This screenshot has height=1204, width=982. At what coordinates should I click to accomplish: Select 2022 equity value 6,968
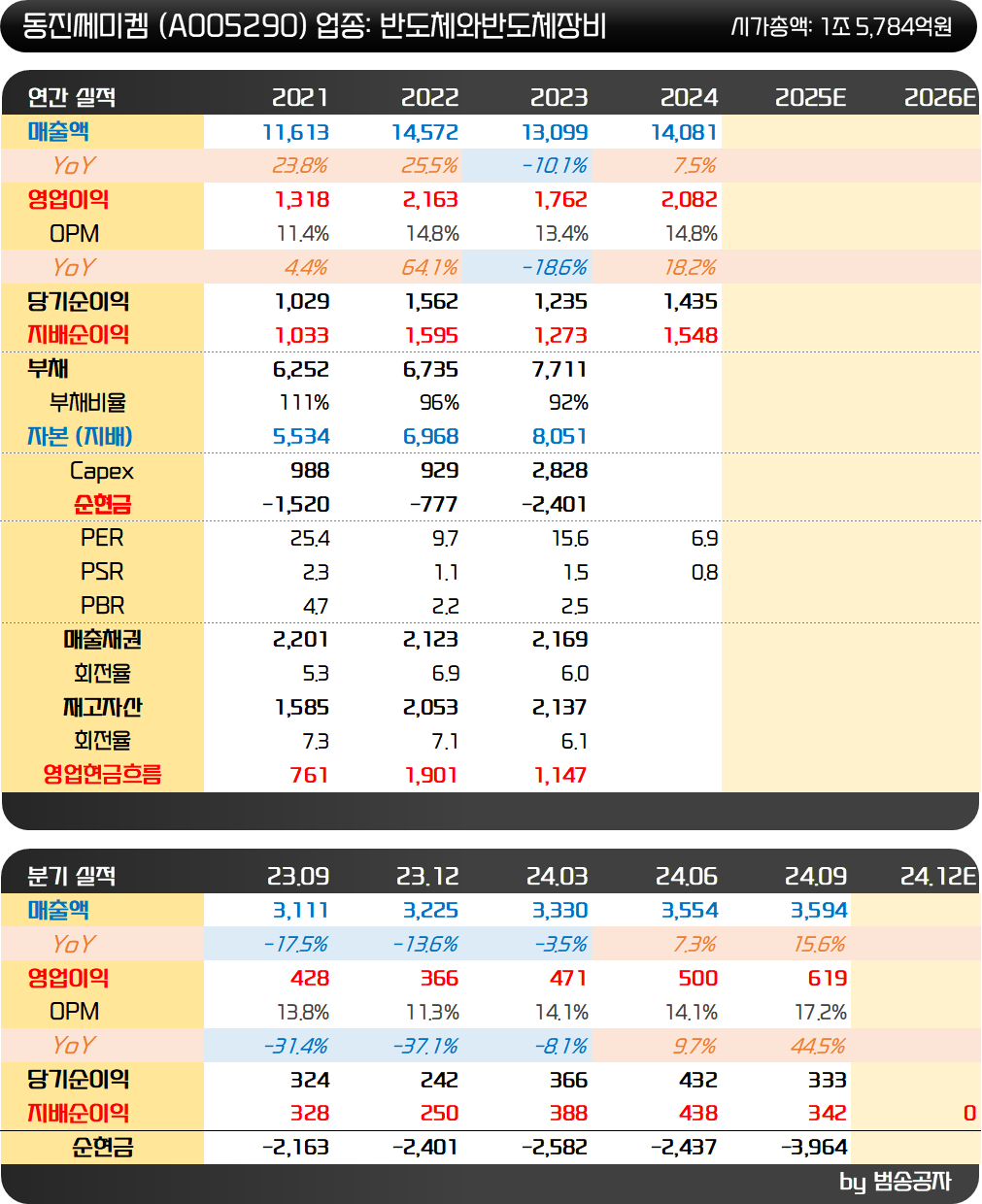tap(431, 437)
